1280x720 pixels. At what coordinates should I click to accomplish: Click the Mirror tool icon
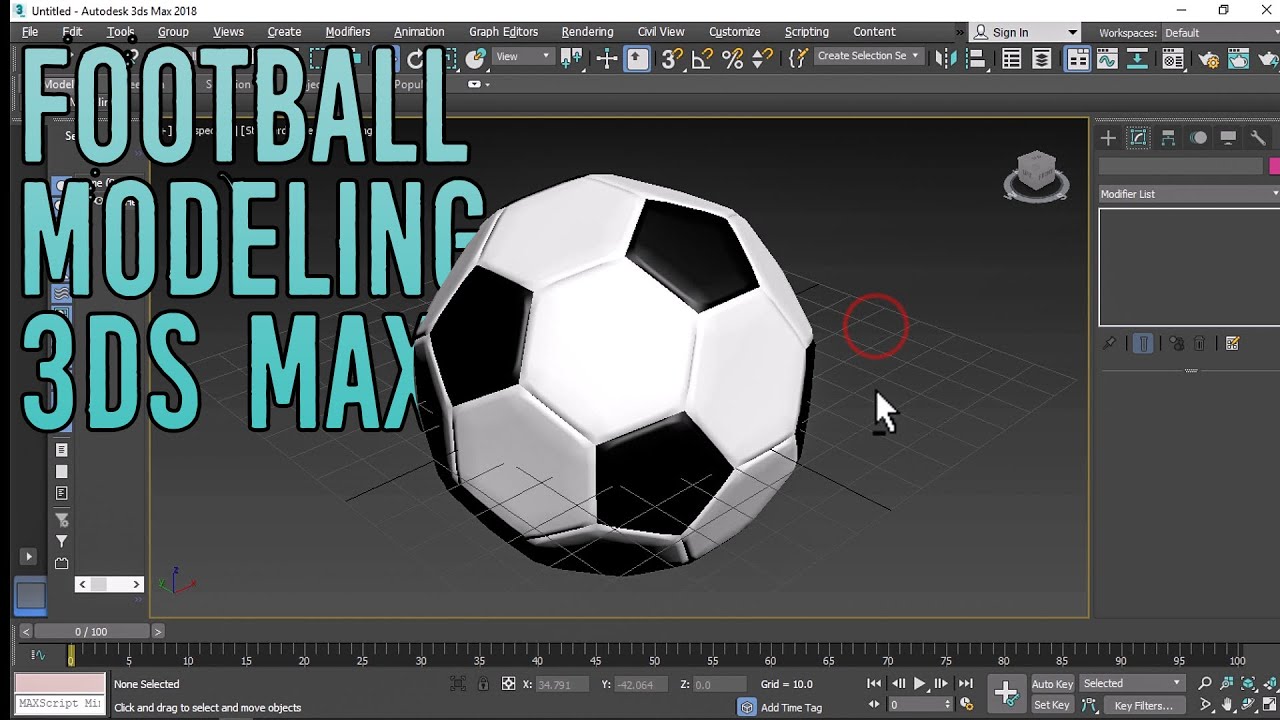(x=945, y=59)
